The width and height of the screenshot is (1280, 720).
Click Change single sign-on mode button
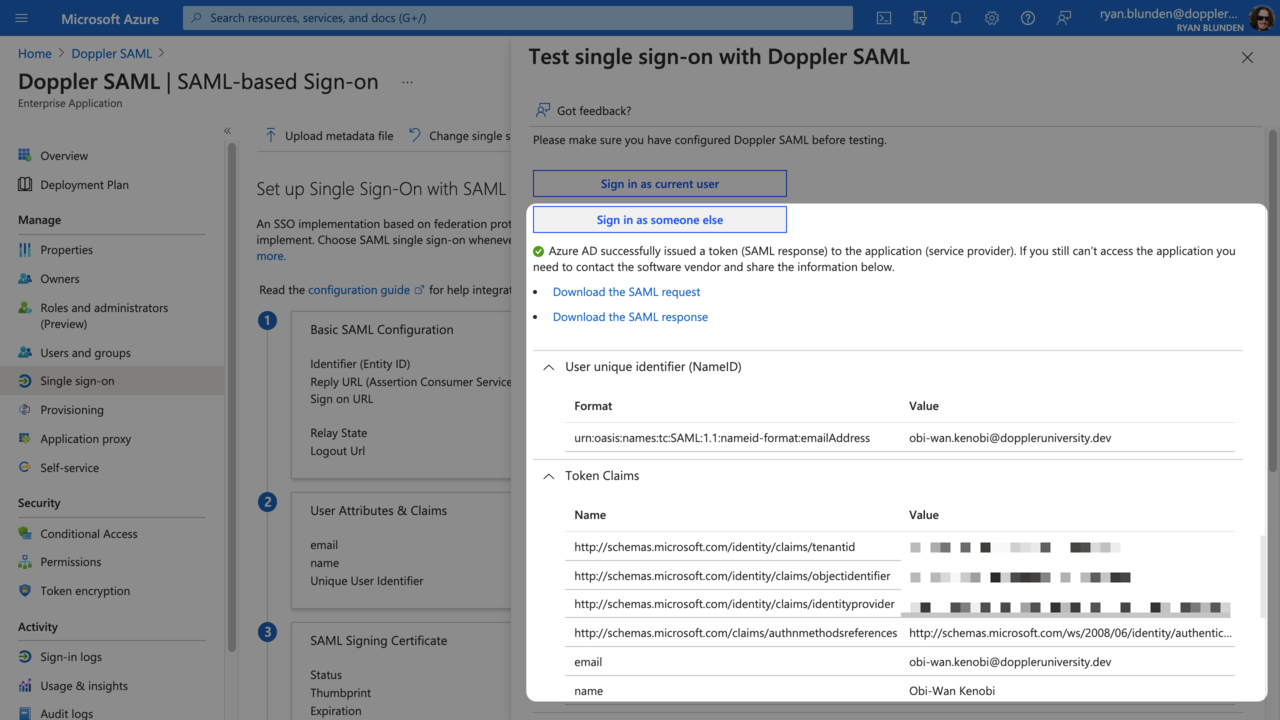pyautogui.click(x=459, y=136)
